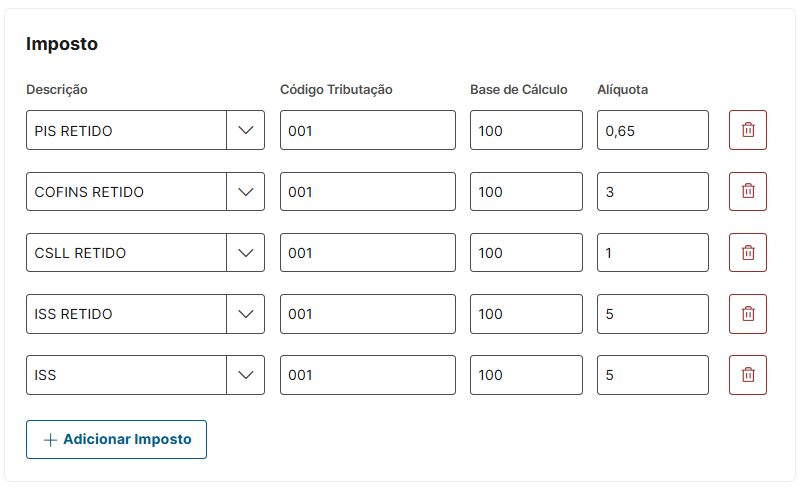Focus Base de Cálculo field of PIS RETIDO
This screenshot has height=488, width=802.
point(526,130)
